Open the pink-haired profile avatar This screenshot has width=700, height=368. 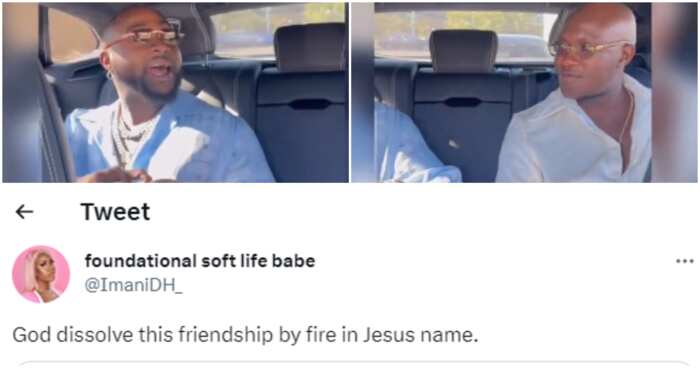tap(41, 274)
